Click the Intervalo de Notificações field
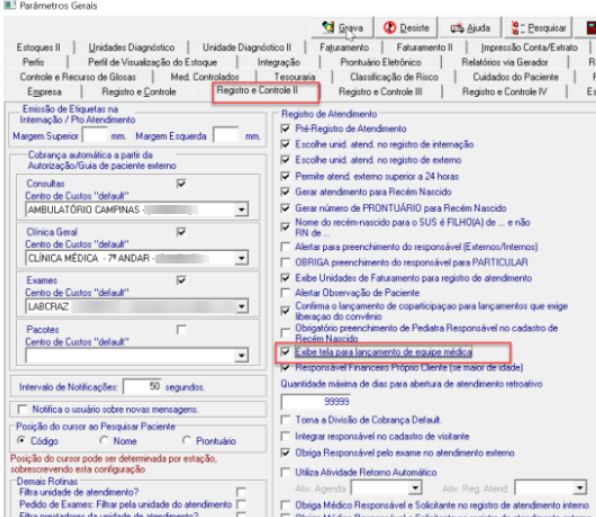The height and width of the screenshot is (517, 596). [143, 387]
